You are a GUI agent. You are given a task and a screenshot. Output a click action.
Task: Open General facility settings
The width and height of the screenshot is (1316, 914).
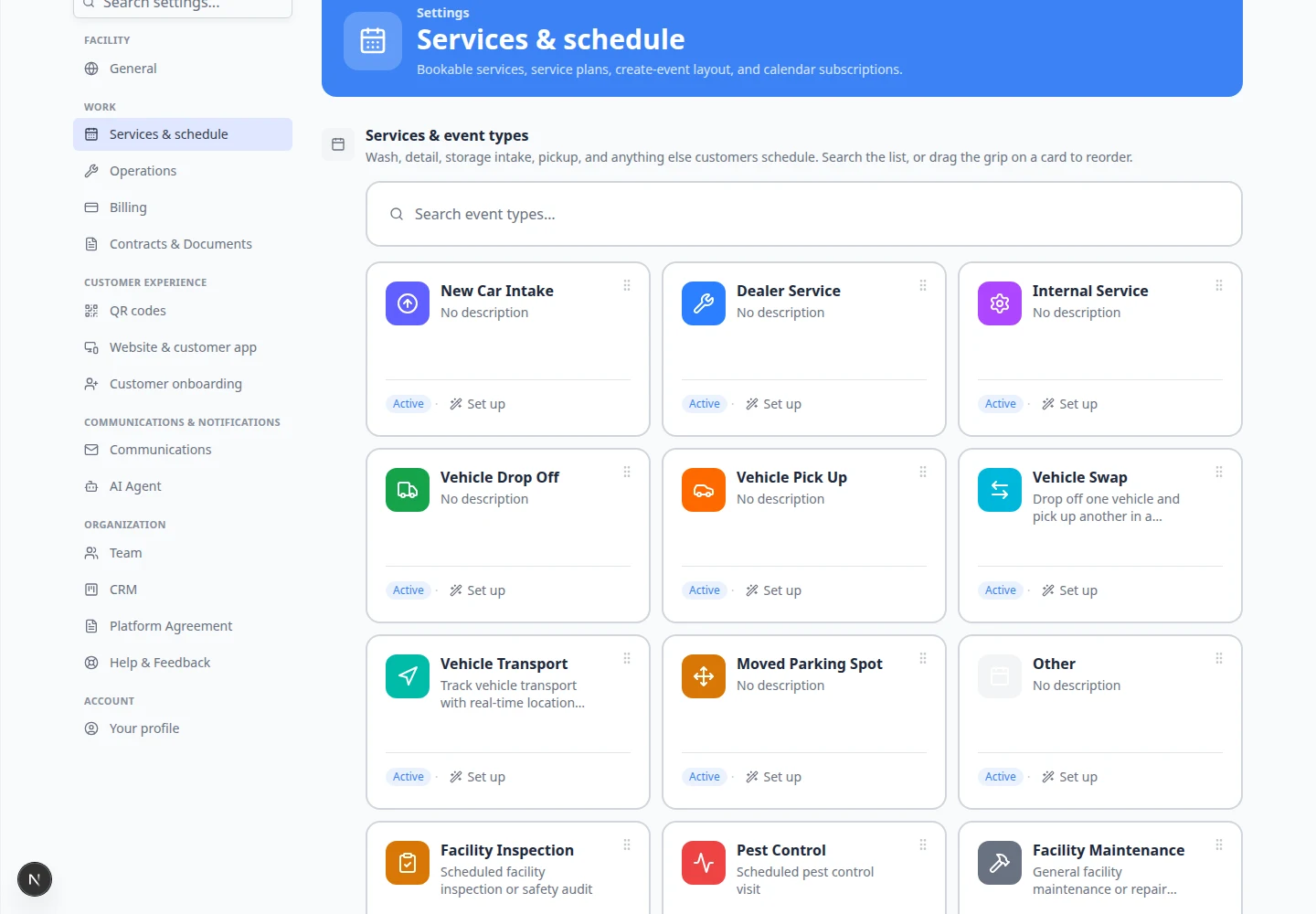[183, 69]
